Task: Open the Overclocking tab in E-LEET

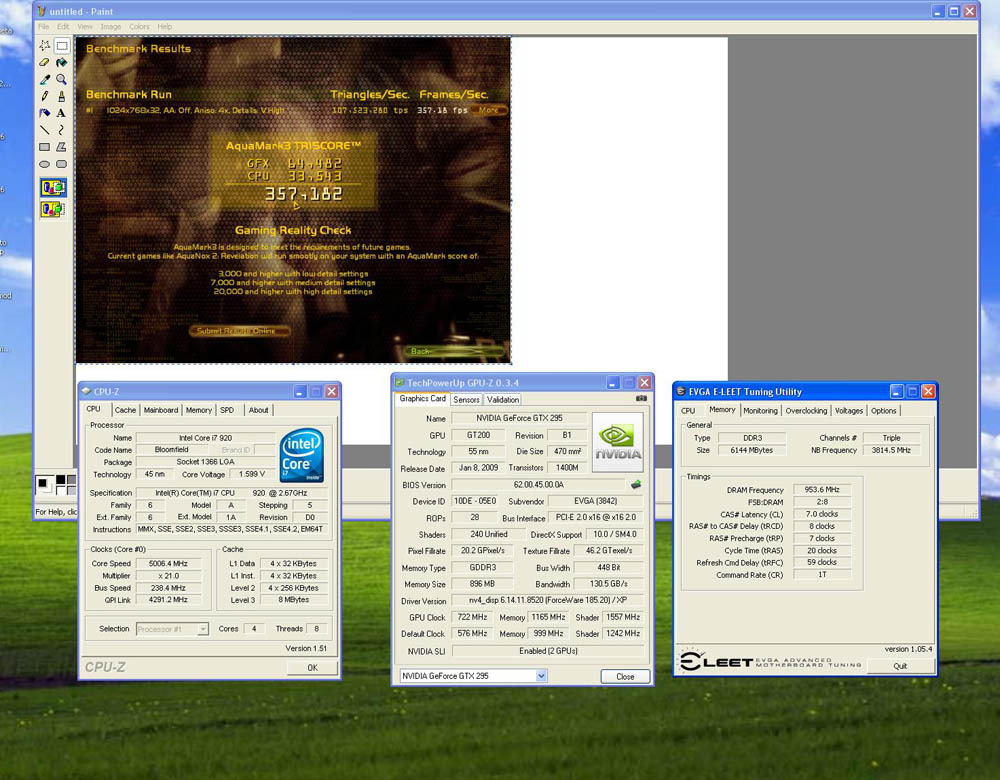Action: tap(806, 411)
